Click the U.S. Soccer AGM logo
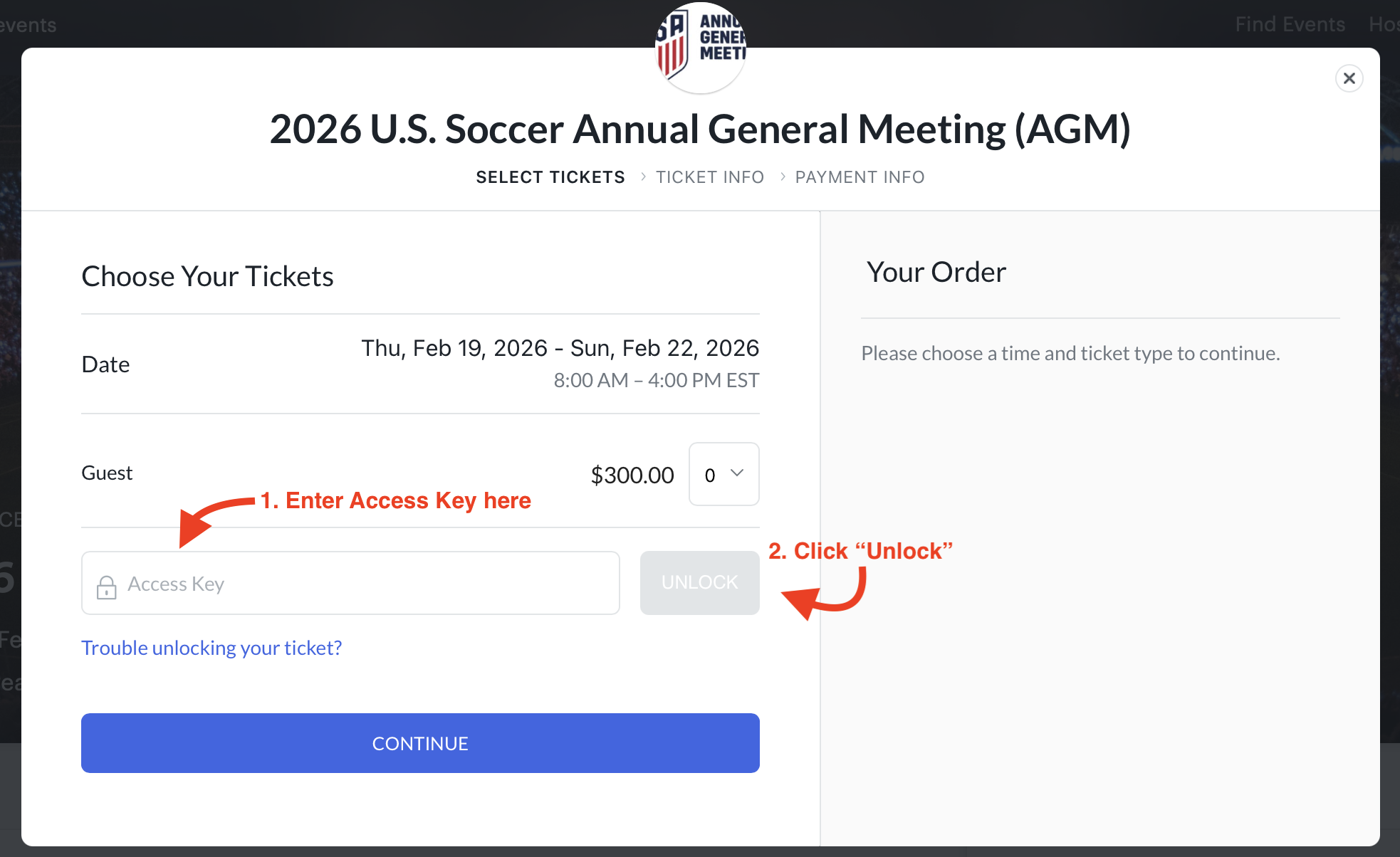1400x857 pixels. [x=700, y=48]
